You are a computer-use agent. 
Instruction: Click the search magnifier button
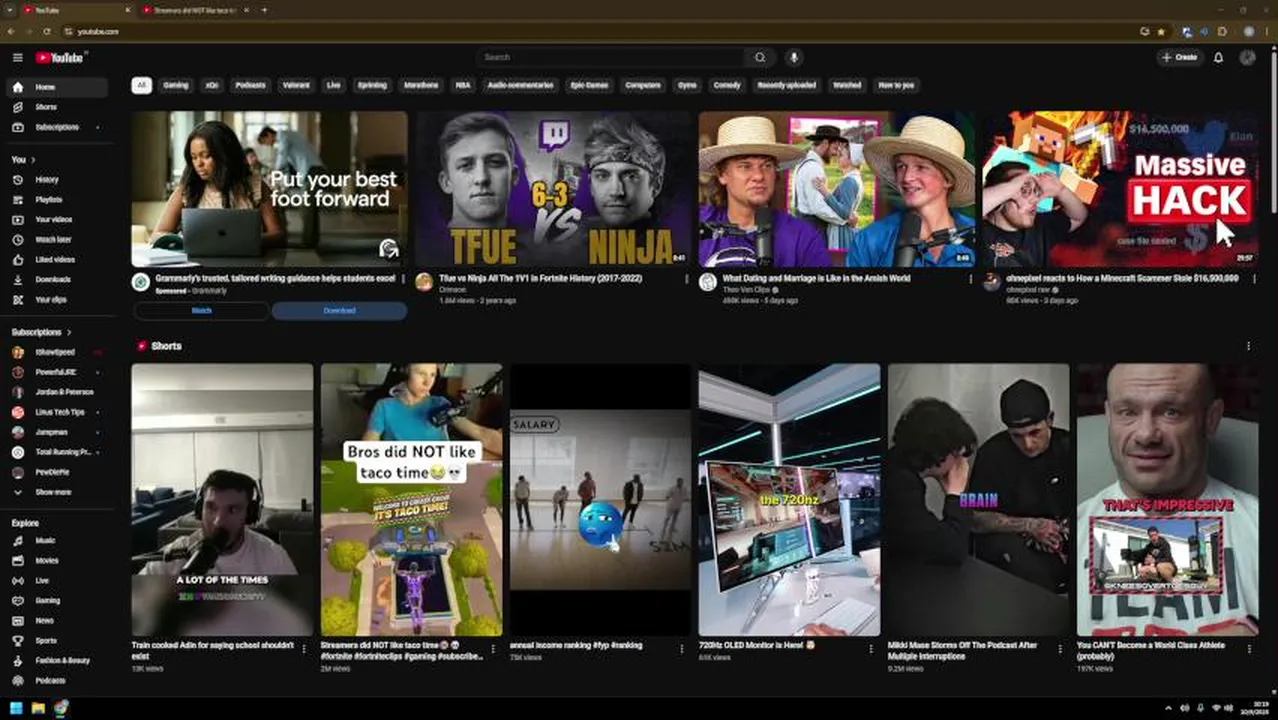760,57
